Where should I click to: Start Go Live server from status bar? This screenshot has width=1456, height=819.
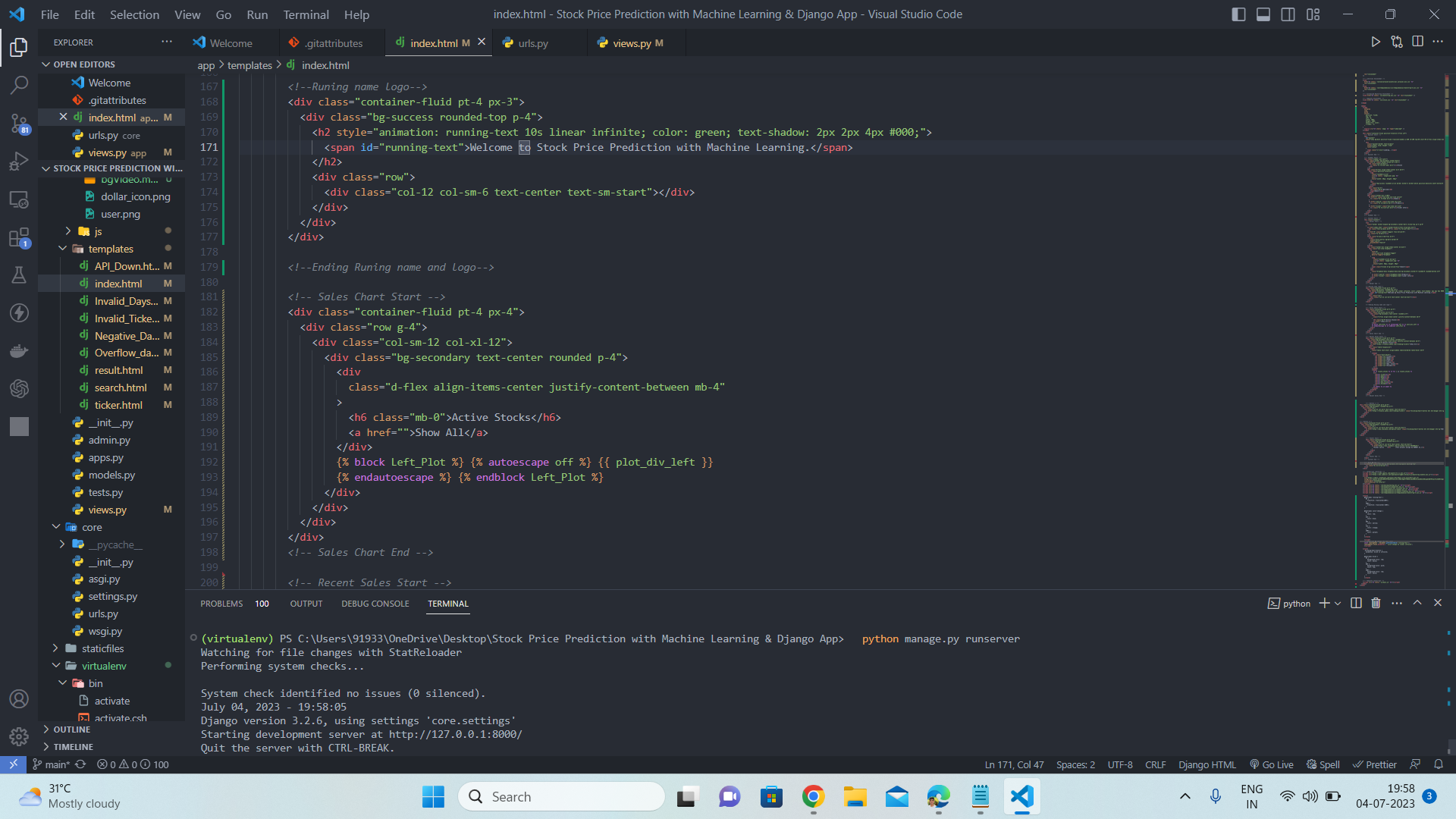(1271, 764)
